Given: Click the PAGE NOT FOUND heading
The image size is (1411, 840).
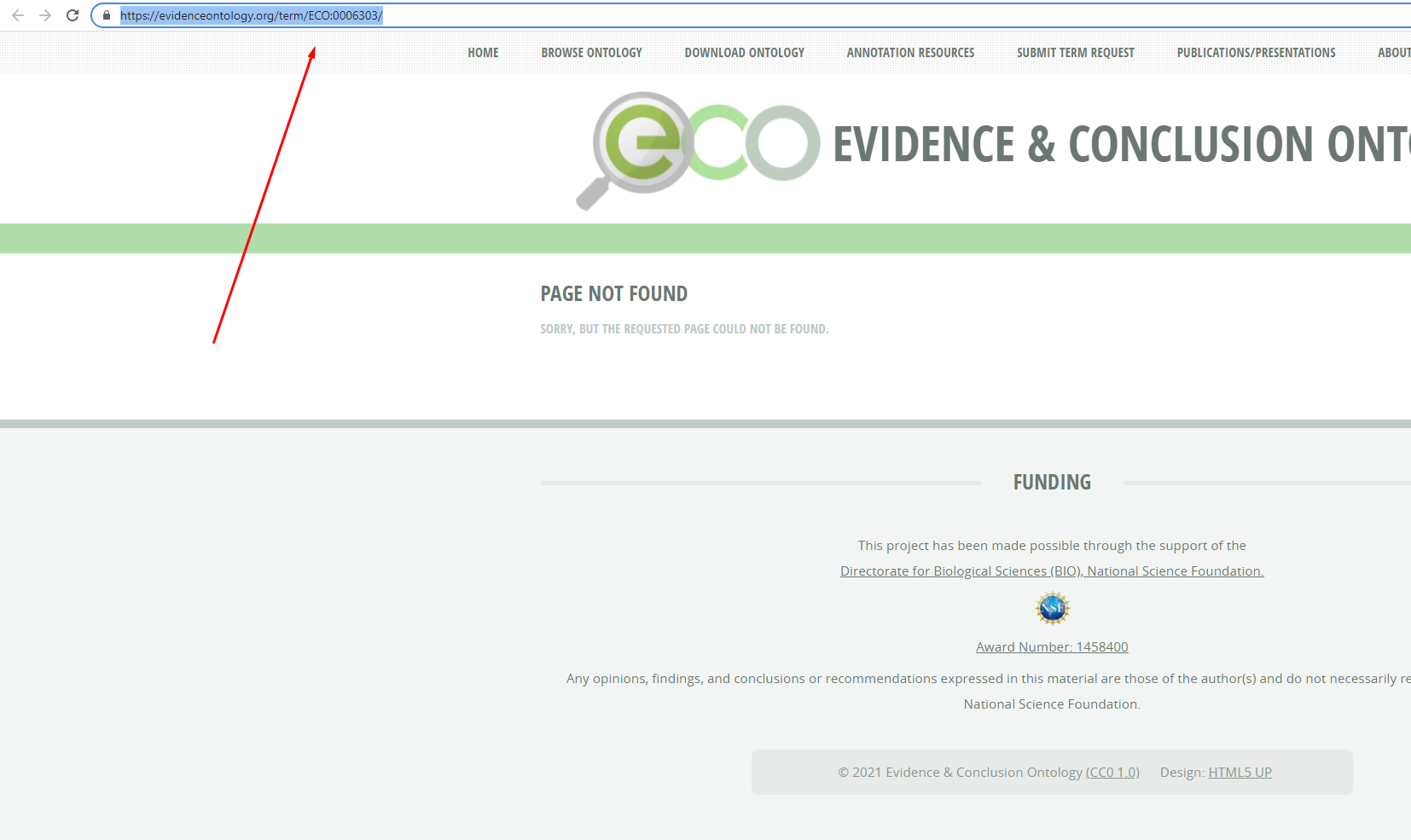Looking at the screenshot, I should [x=613, y=293].
